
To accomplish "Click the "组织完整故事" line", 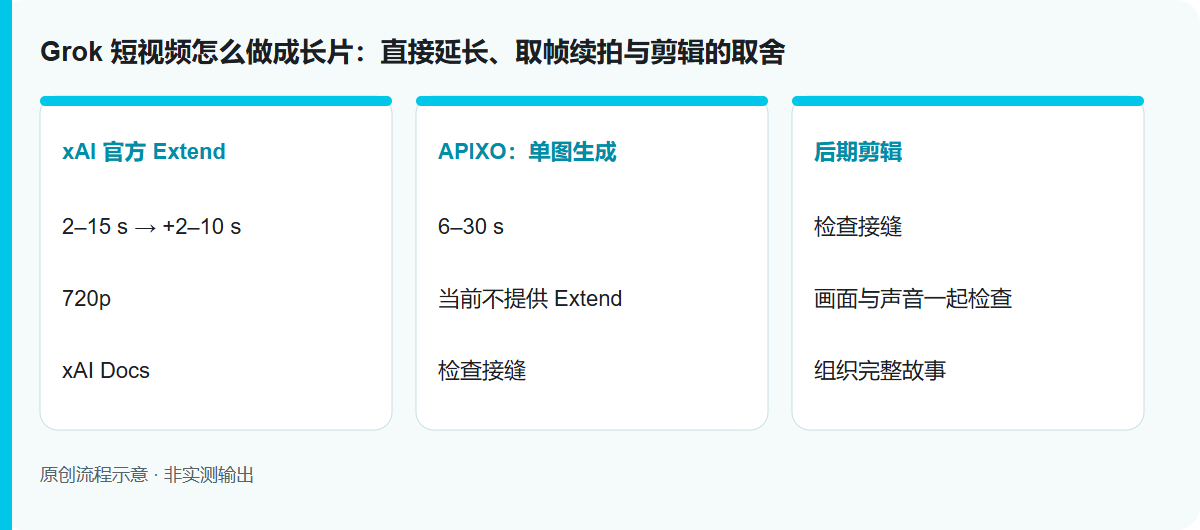I will click(880, 371).
